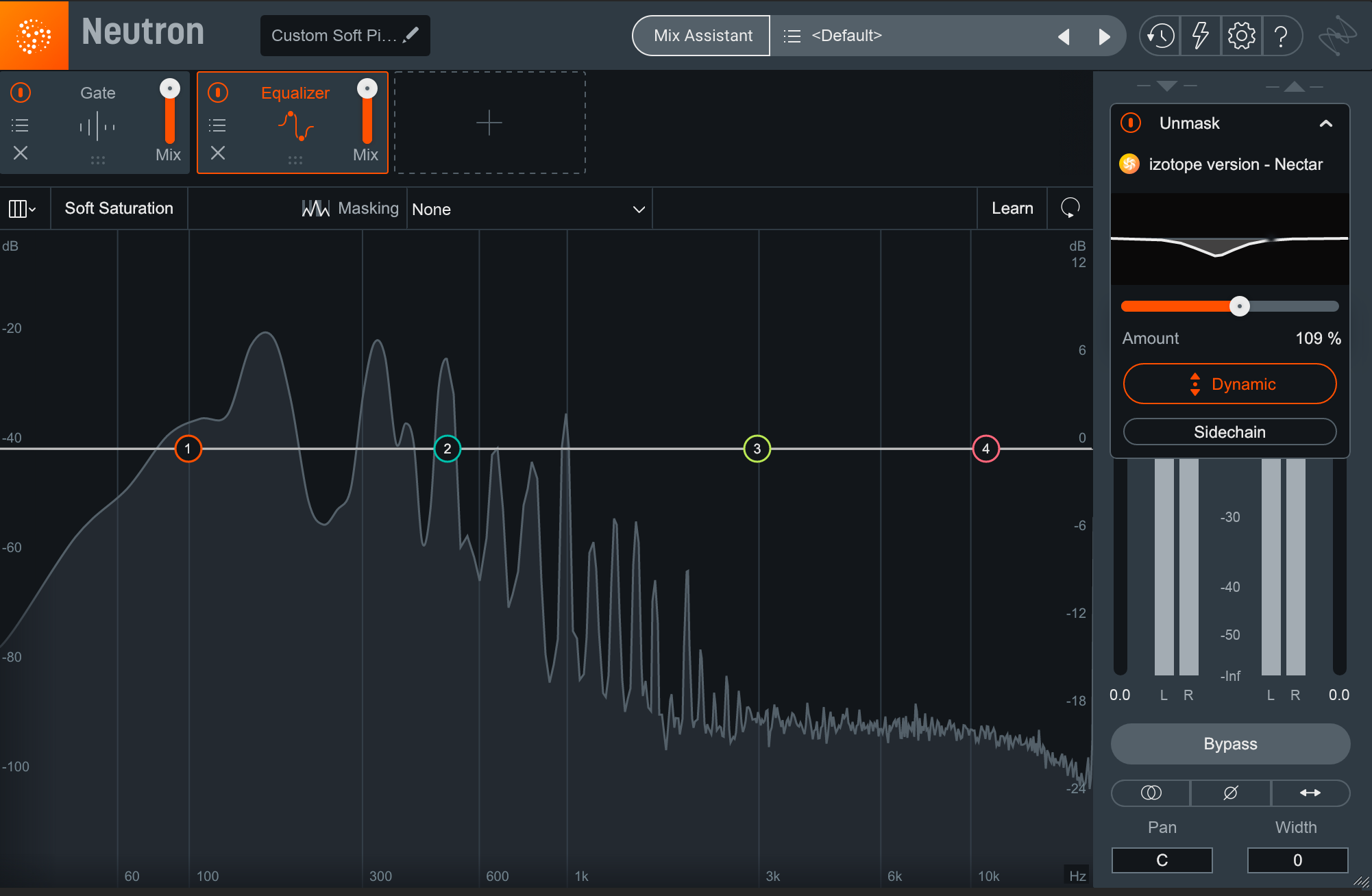
Task: Open the undo history clock icon
Action: 1160,36
